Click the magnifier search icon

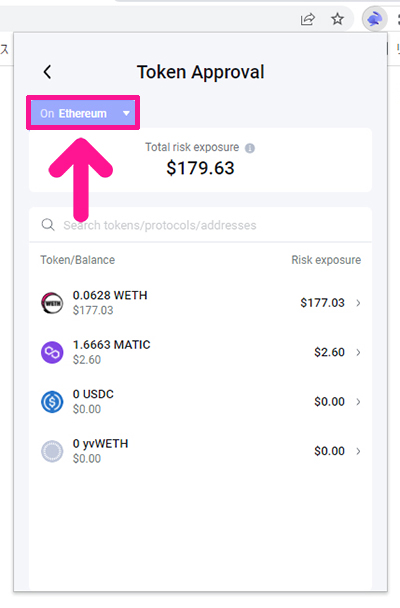pyautogui.click(x=48, y=225)
